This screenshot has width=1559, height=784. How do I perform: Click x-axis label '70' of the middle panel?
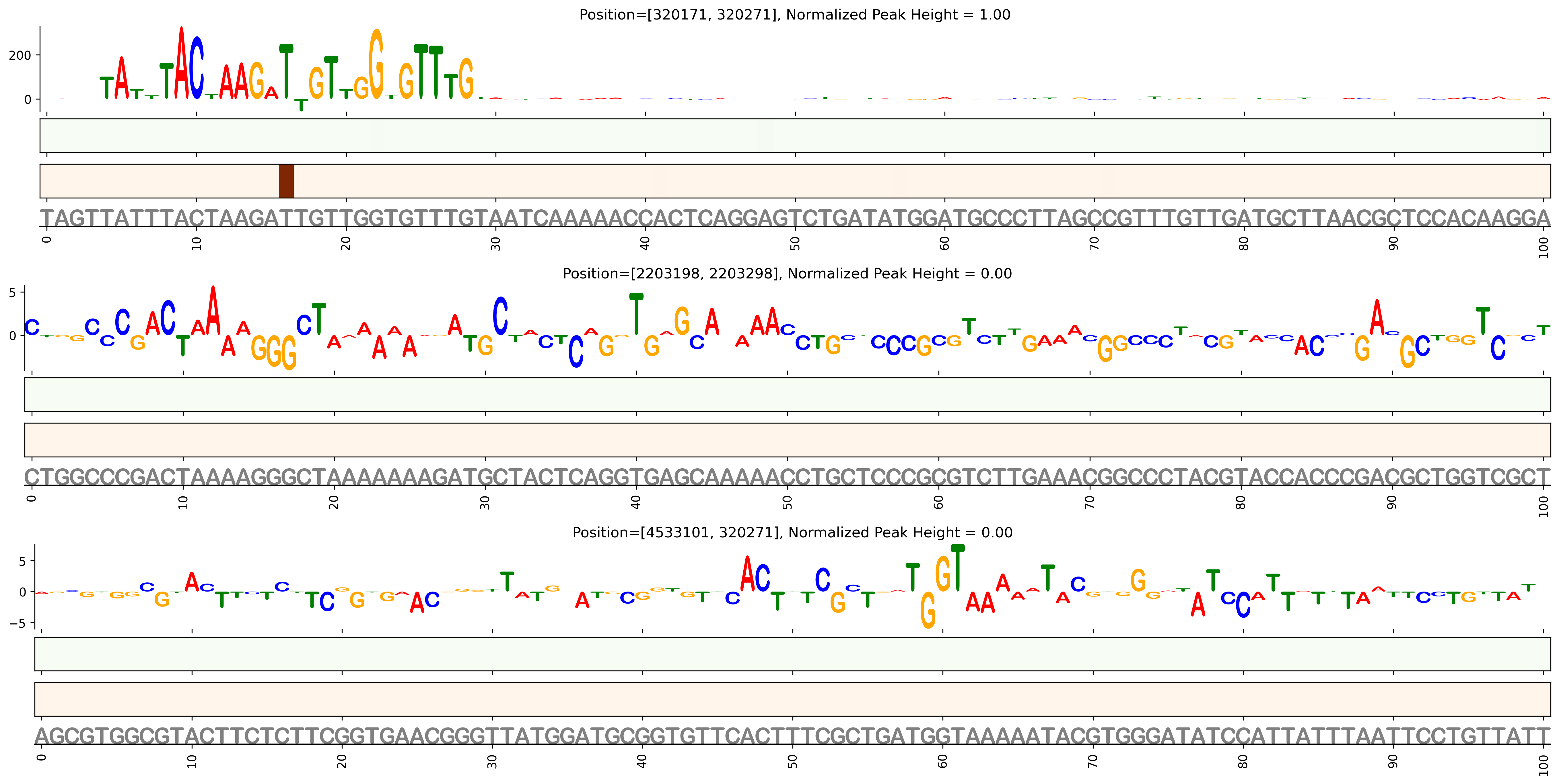pos(1090,503)
